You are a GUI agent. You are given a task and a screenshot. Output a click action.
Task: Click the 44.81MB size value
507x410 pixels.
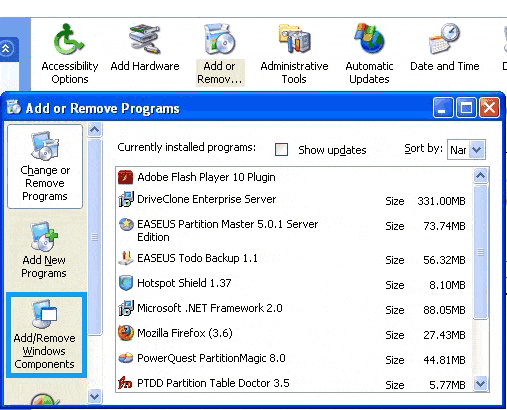(444, 360)
